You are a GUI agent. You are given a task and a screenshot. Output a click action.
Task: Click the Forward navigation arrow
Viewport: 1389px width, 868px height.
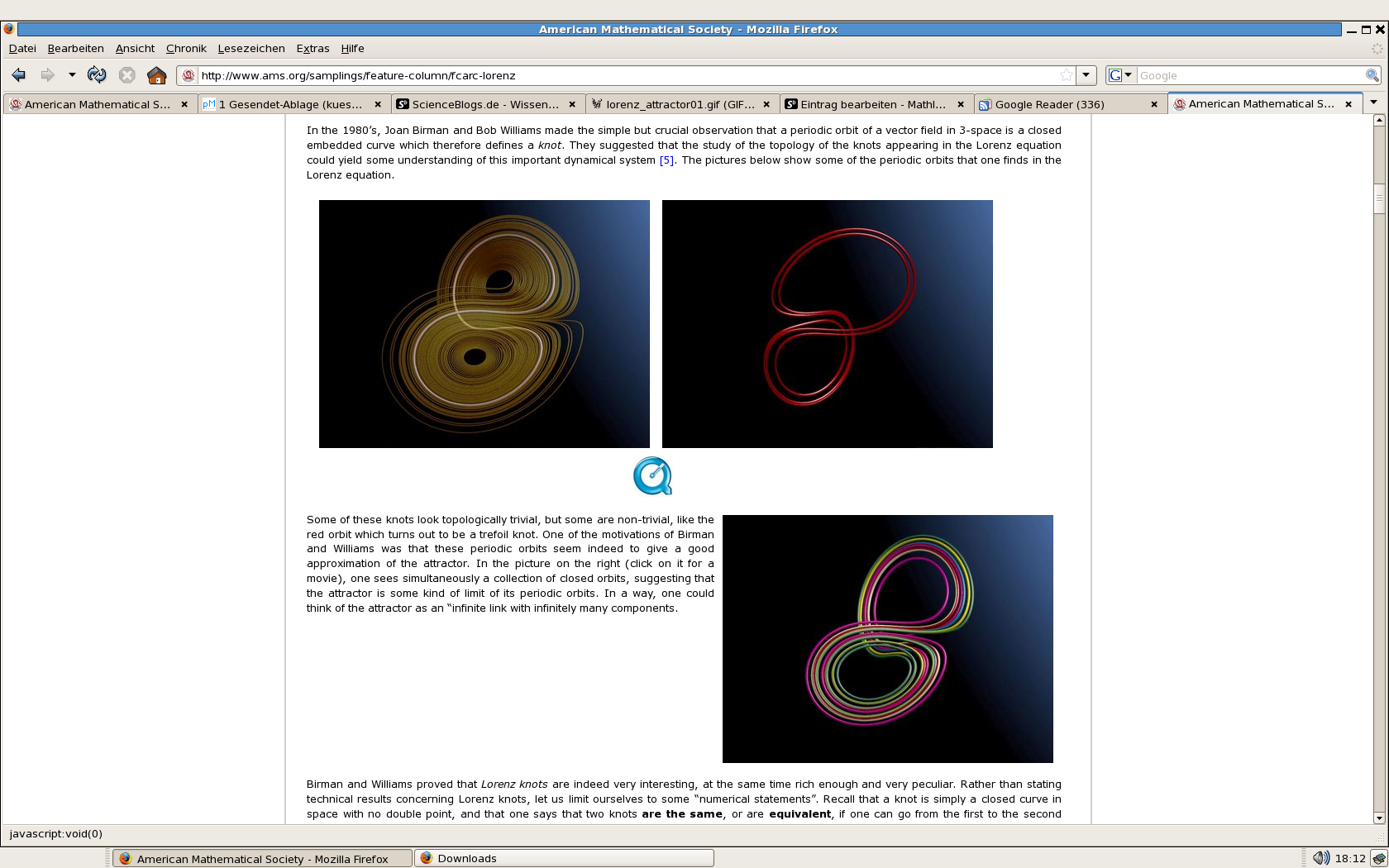point(47,75)
